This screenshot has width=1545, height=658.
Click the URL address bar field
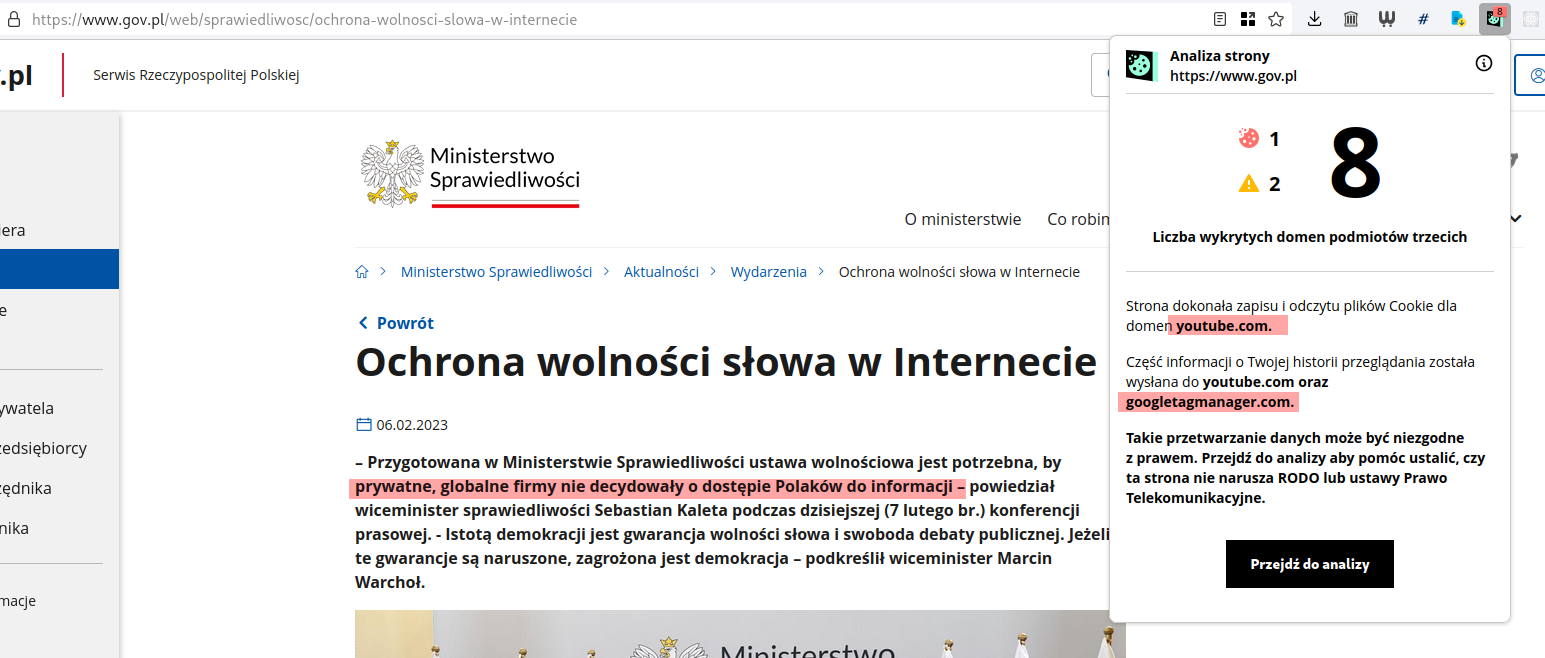(x=600, y=19)
